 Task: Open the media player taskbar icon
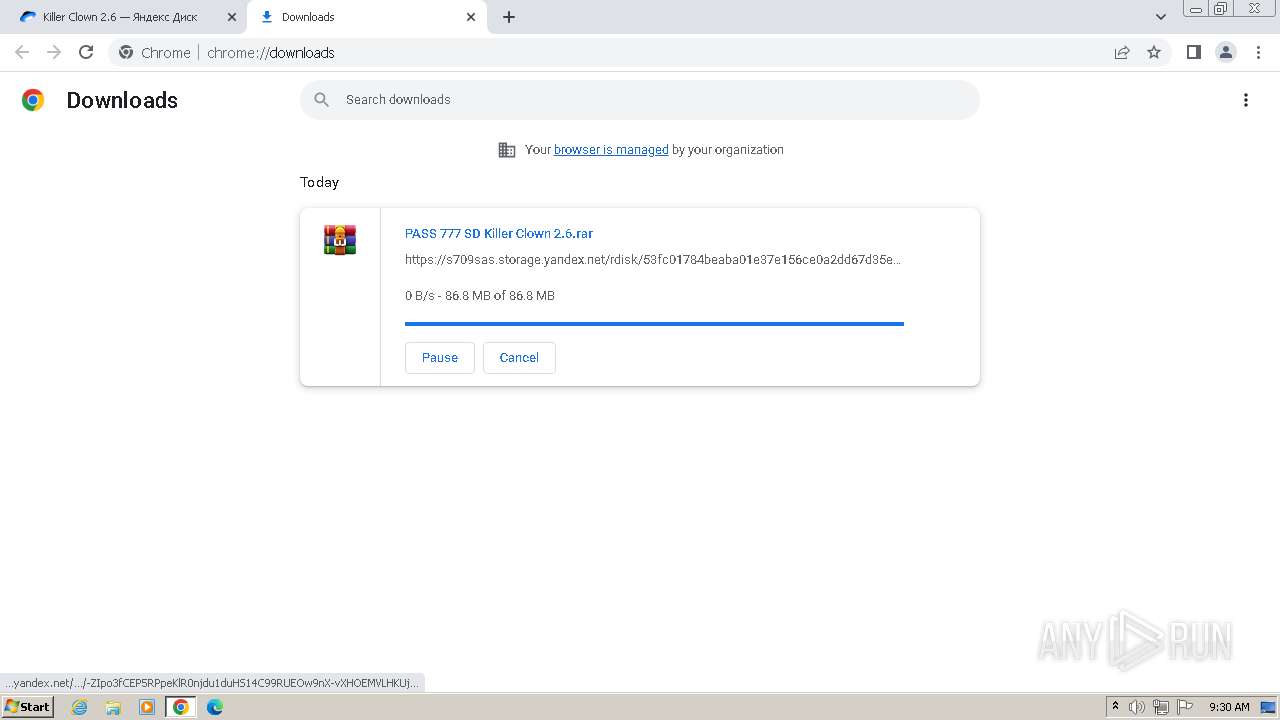click(147, 707)
